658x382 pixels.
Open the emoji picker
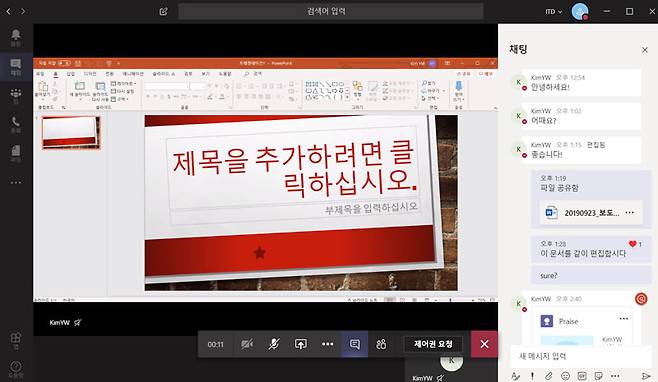(x=565, y=376)
